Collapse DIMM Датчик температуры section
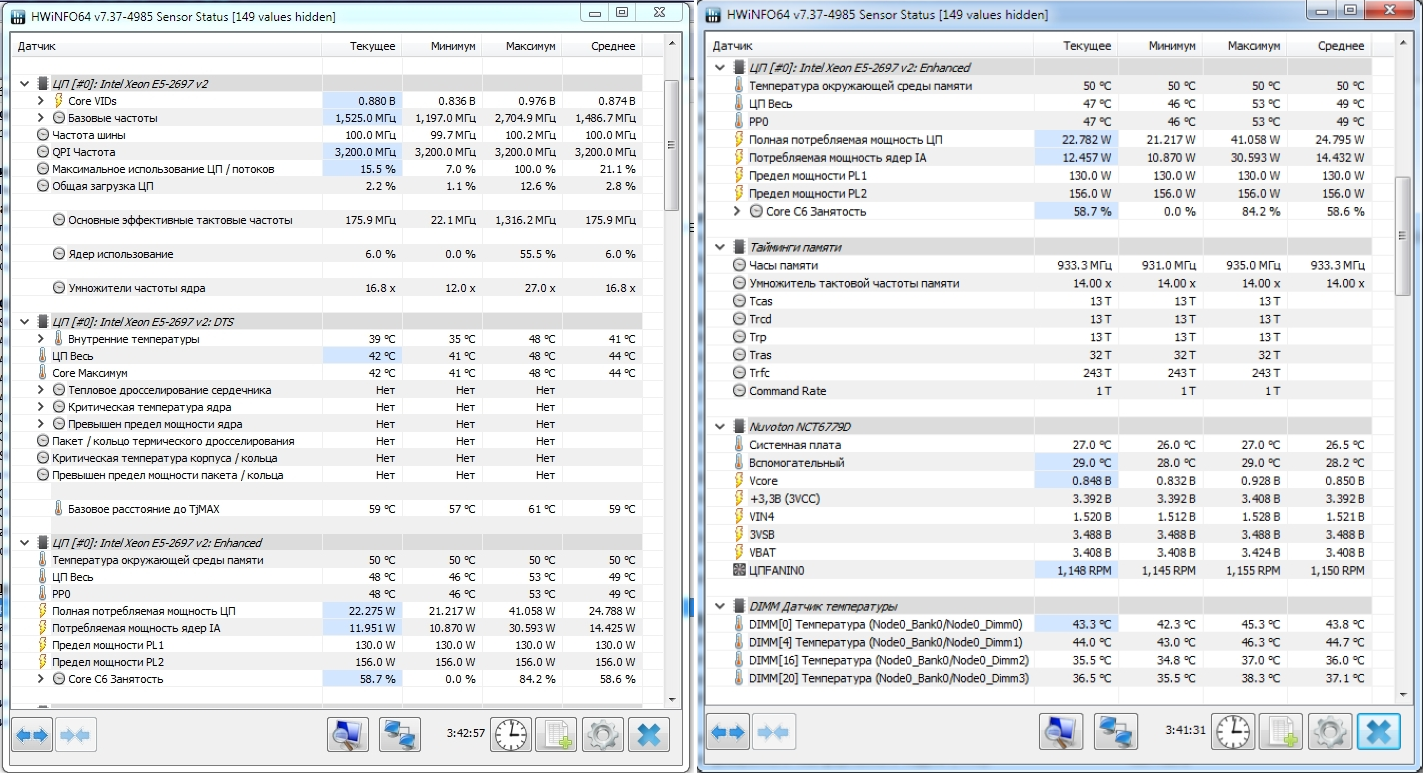 [x=720, y=606]
